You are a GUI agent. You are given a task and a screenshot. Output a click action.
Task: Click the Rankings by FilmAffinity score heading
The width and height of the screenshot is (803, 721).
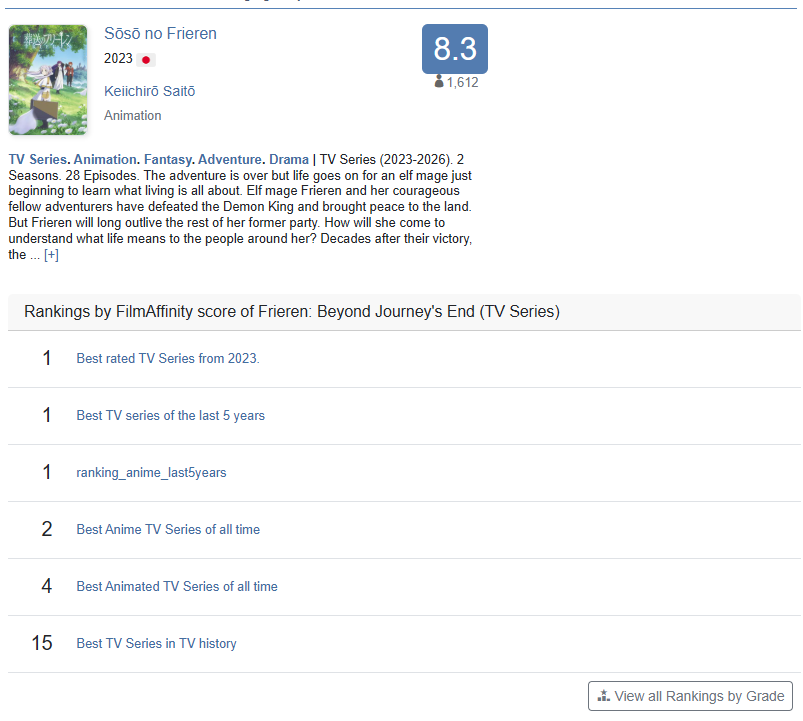pyautogui.click(x=292, y=311)
